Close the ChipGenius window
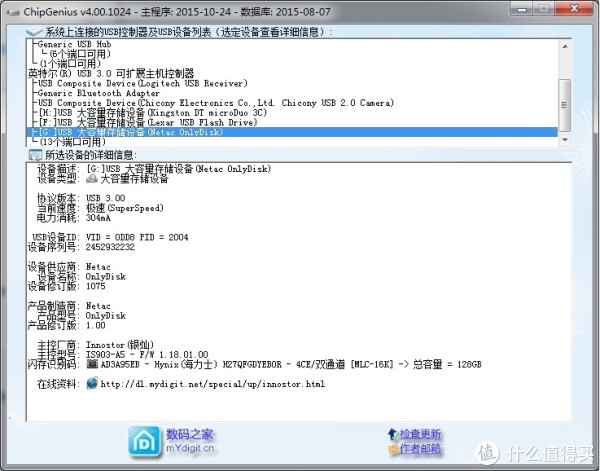 pyautogui.click(x=574, y=9)
